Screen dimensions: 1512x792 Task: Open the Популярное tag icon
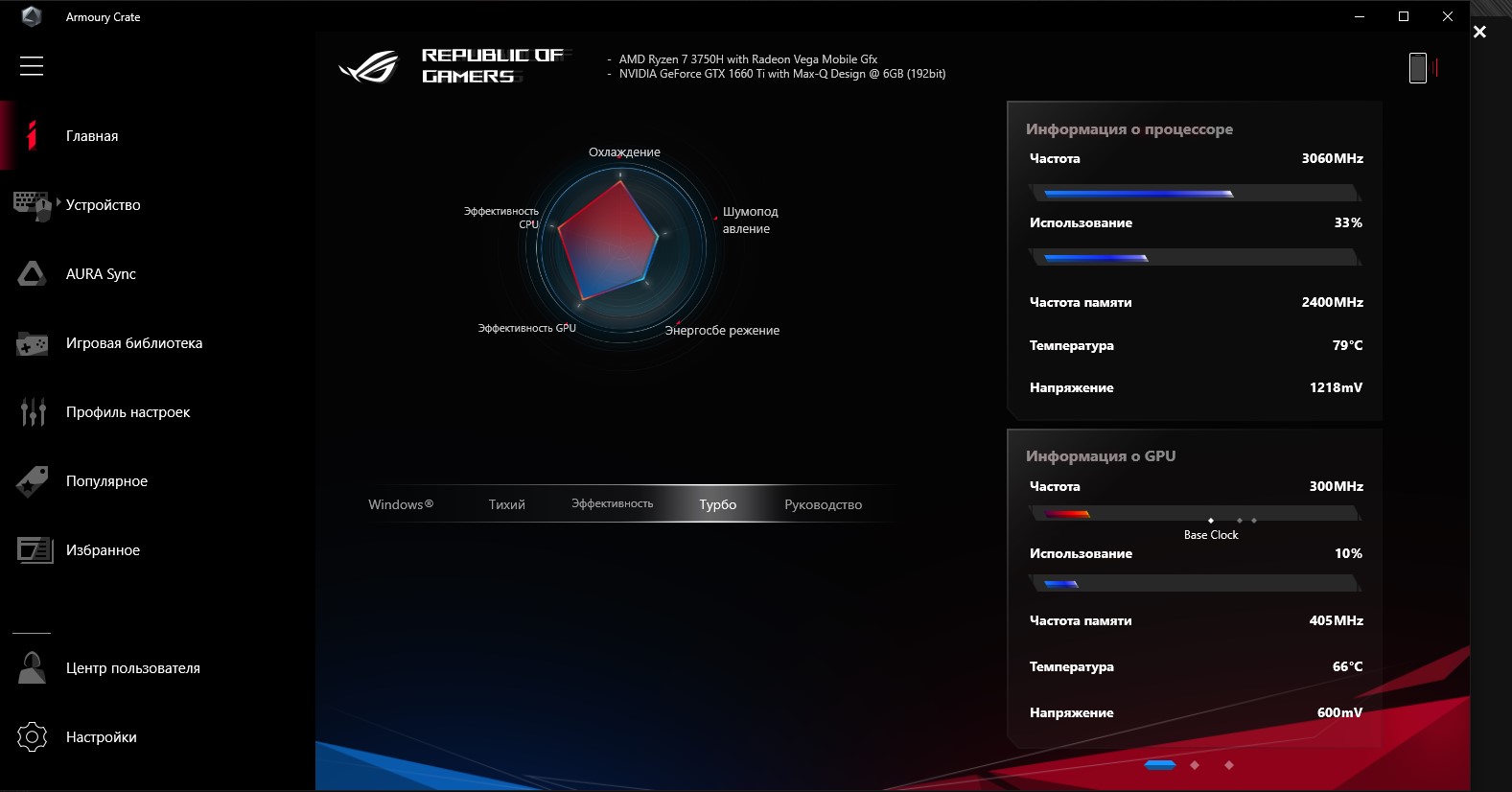32,481
